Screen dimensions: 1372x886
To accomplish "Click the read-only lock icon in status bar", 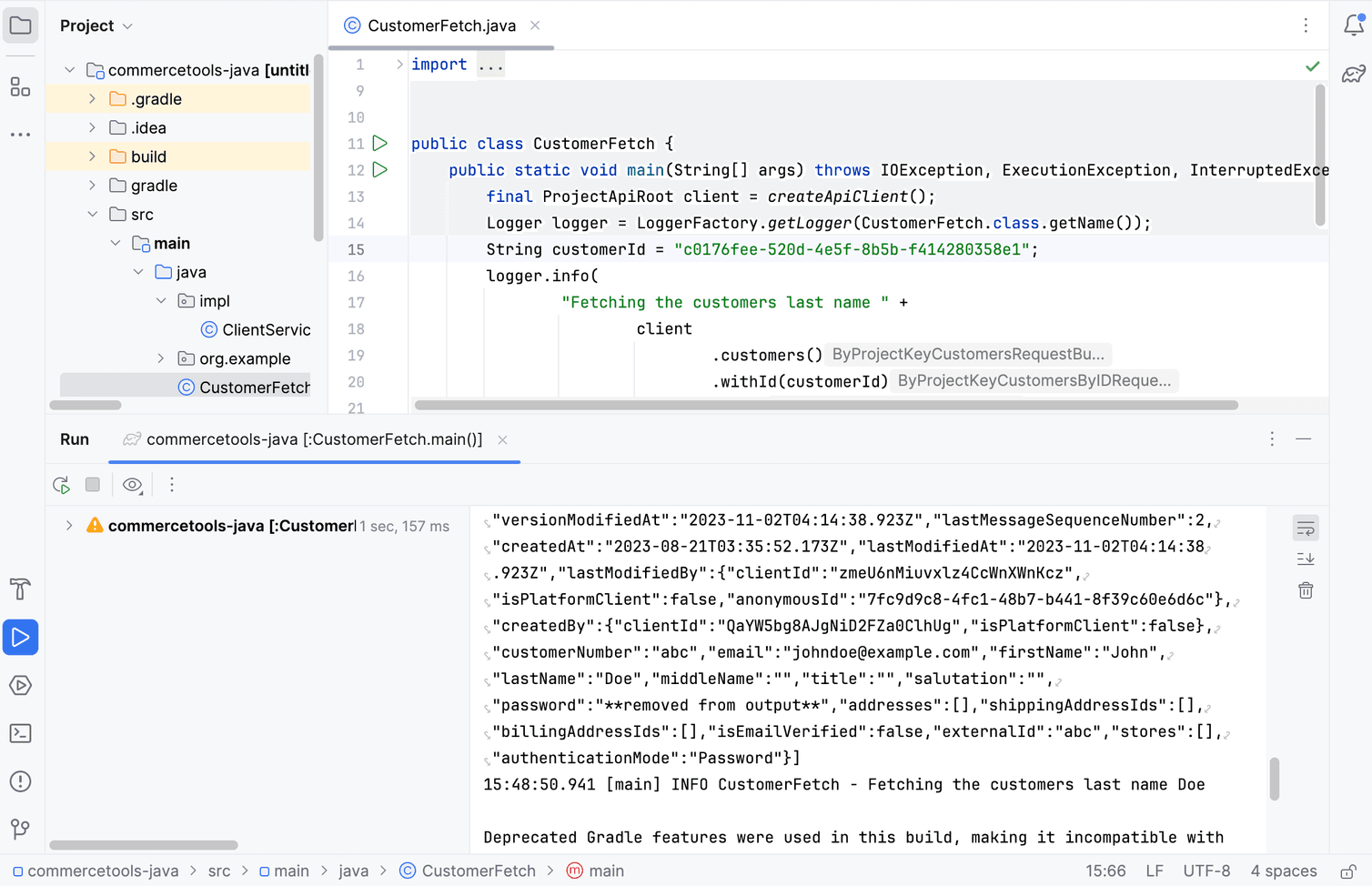I will [x=1348, y=871].
